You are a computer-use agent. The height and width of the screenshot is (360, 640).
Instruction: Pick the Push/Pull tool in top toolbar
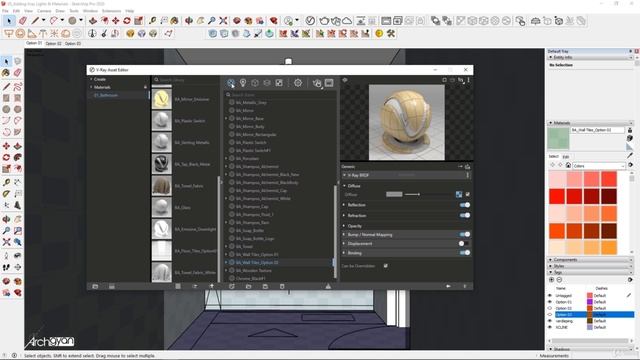(93, 20)
